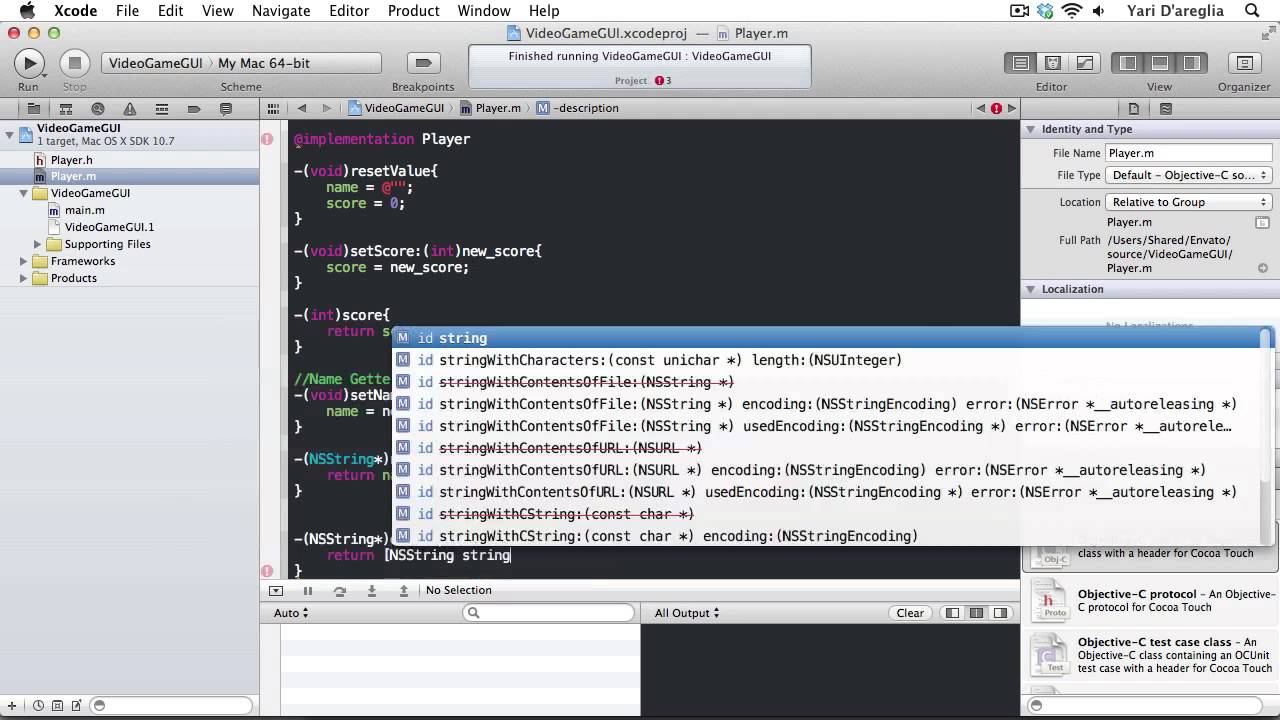Open the related files menu in jump bar
Viewport: 1280px width, 720px height.
click(273, 108)
